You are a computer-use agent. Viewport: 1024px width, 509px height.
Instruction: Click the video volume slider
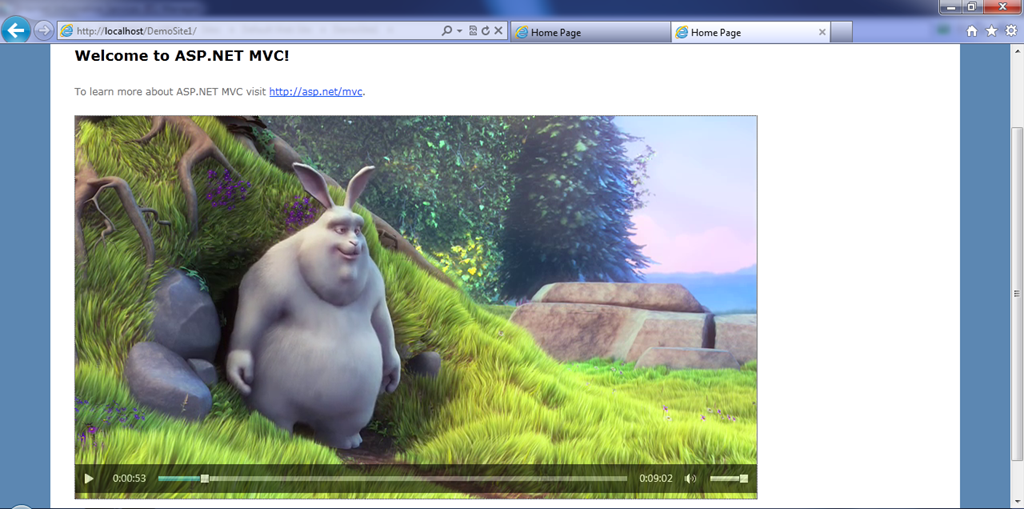(x=729, y=478)
